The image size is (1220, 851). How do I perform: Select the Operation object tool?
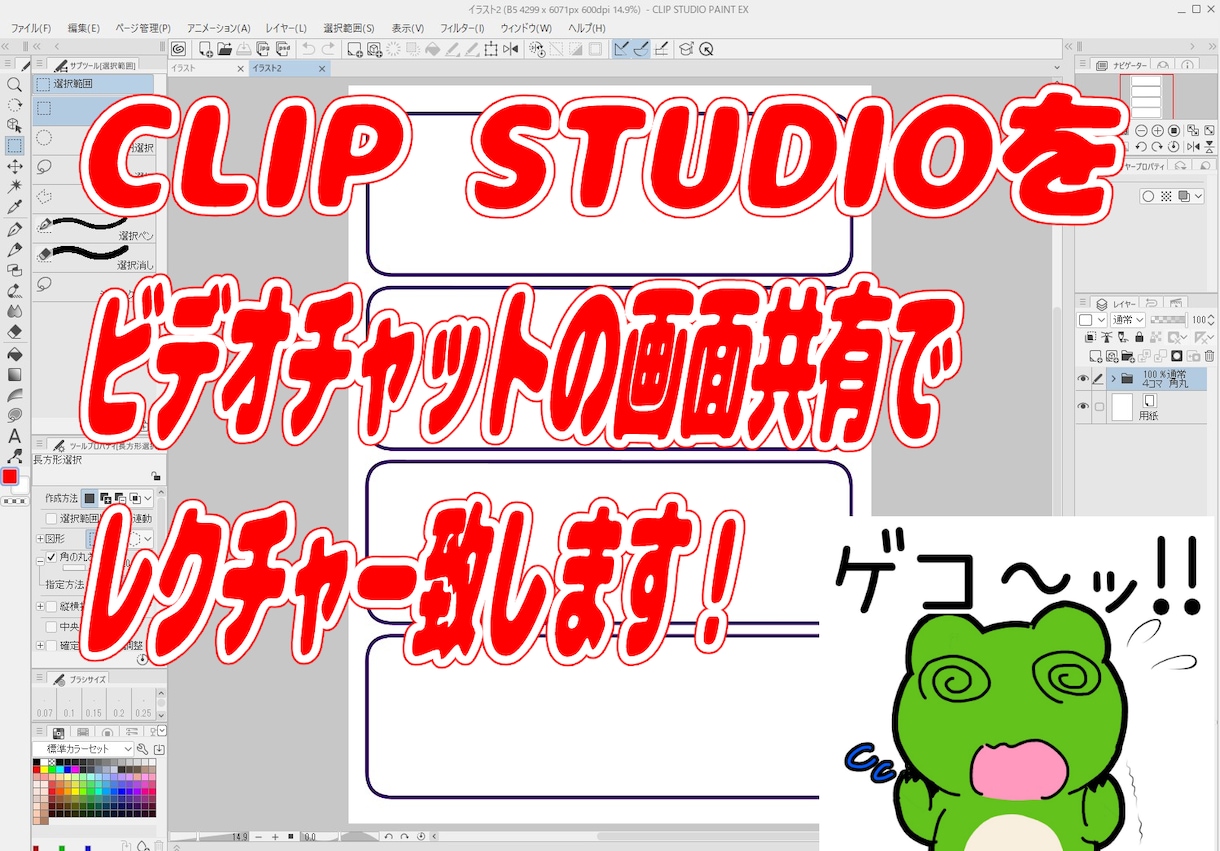[x=14, y=126]
